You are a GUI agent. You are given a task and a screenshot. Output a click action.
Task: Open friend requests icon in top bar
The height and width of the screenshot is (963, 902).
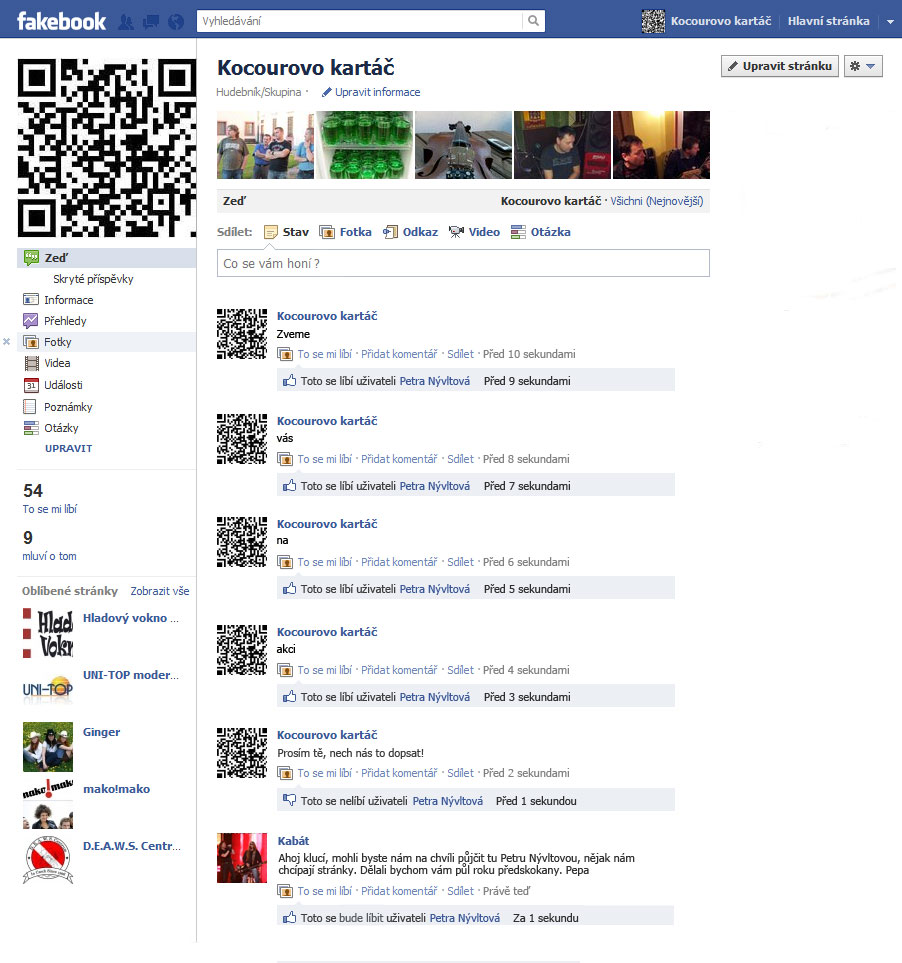(x=126, y=22)
